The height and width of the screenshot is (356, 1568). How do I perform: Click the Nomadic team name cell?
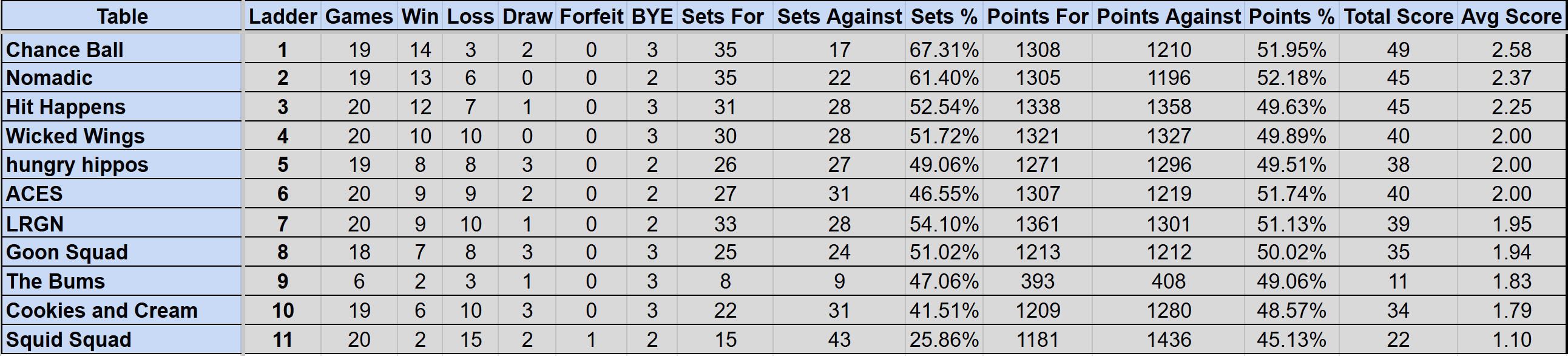point(49,78)
